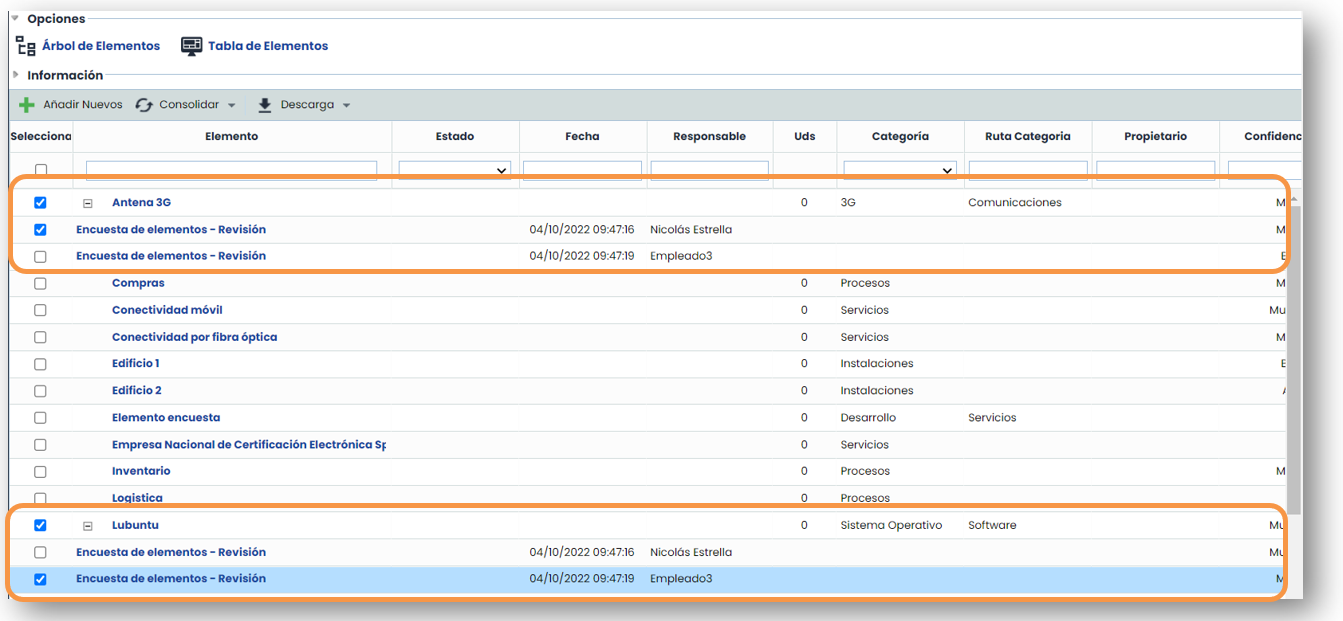Check the Compras row checkbox
The width and height of the screenshot is (1343, 621).
tap(40, 284)
